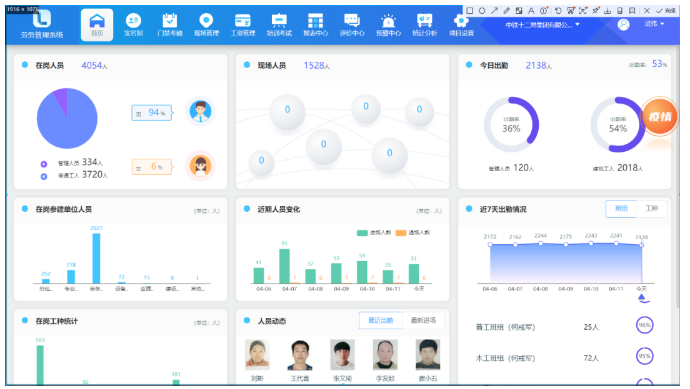This screenshot has height=389, width=690.
Task: Click the undo icon in screenshot toolbar
Action: 558,11
